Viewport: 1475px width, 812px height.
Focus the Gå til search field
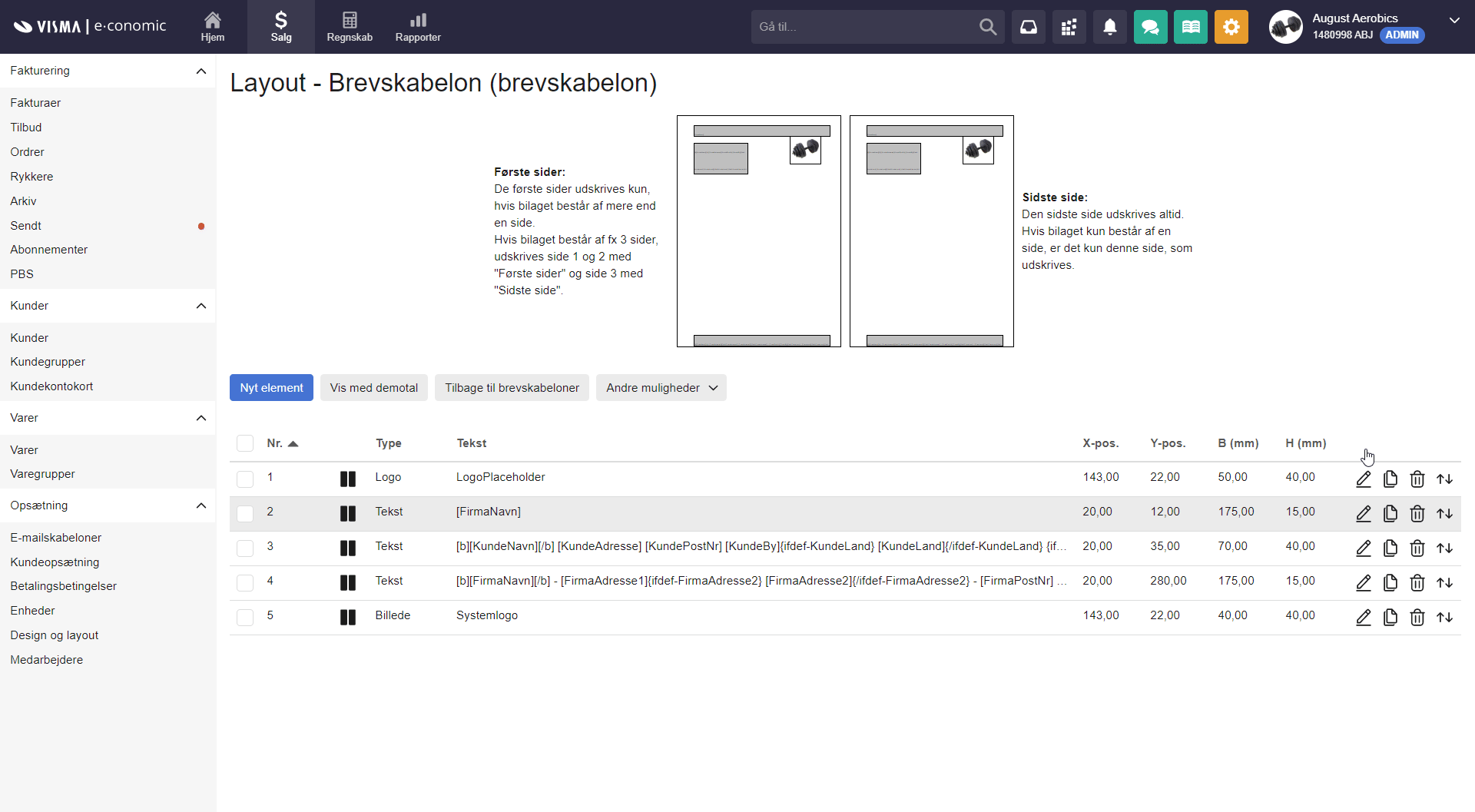864,27
